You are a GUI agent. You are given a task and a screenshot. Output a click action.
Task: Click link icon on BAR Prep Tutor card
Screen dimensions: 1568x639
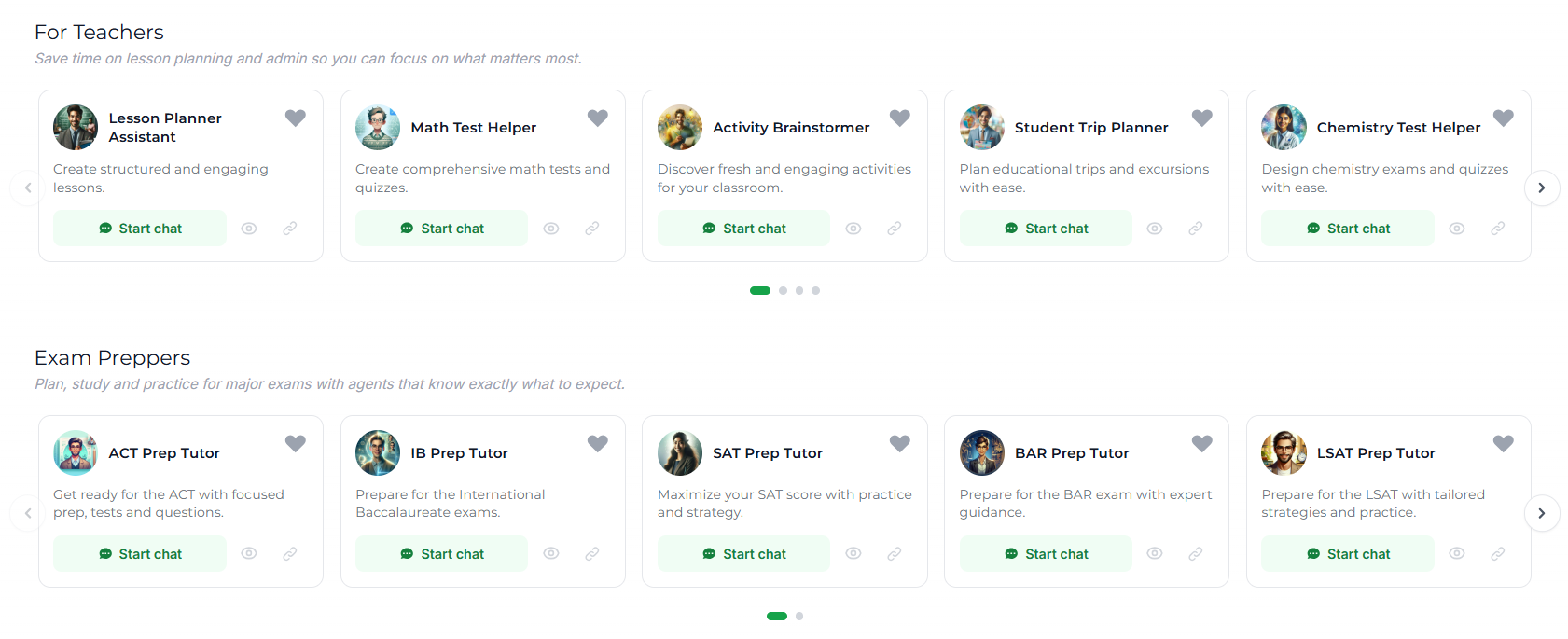(x=1196, y=554)
